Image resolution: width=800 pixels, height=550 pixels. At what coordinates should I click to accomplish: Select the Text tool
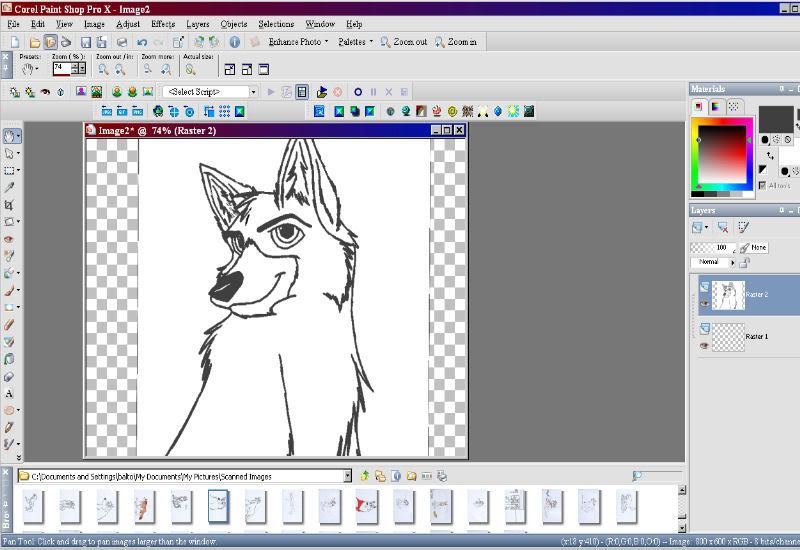pos(9,393)
